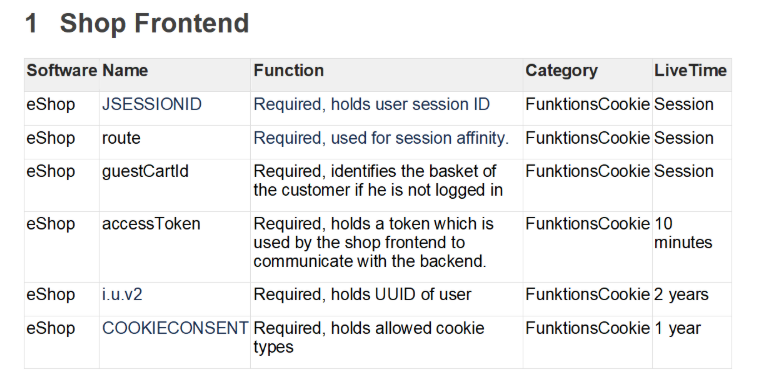Click 'Required, holds UUID of user' text
The height and width of the screenshot is (371, 758).
[x=362, y=295]
